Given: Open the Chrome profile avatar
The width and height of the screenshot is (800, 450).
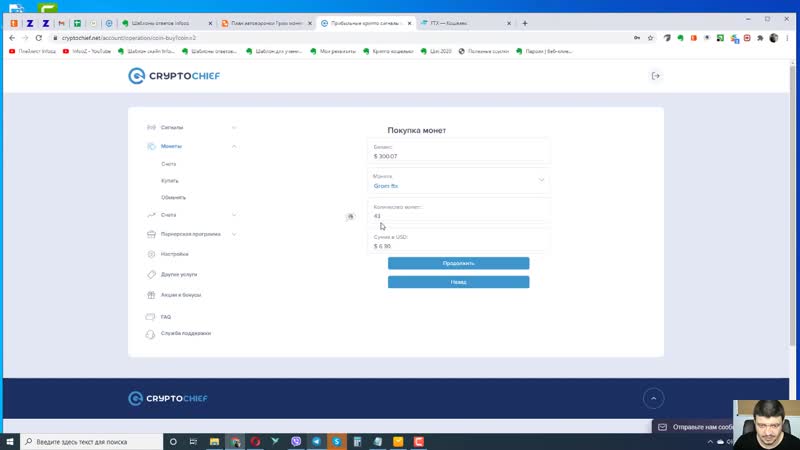Looking at the screenshot, I should (x=773, y=38).
